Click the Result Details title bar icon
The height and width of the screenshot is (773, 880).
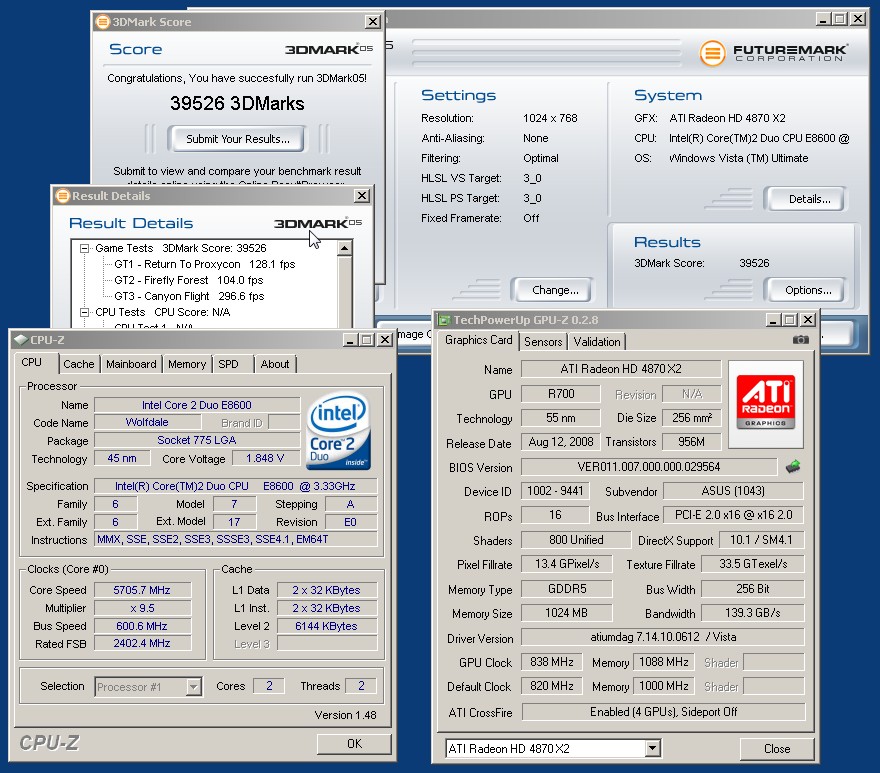(62, 196)
